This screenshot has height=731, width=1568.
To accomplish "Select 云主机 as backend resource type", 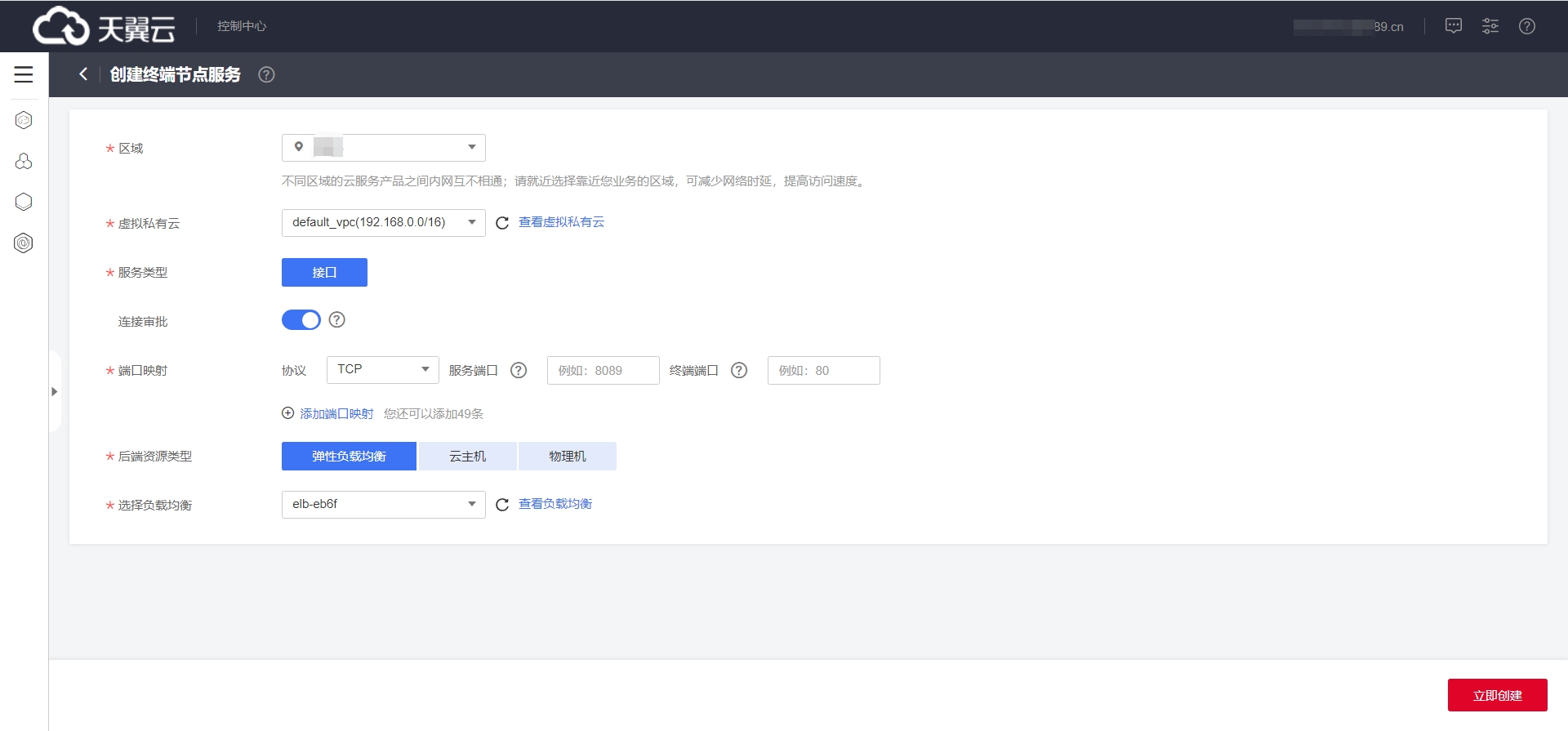I will click(467, 457).
